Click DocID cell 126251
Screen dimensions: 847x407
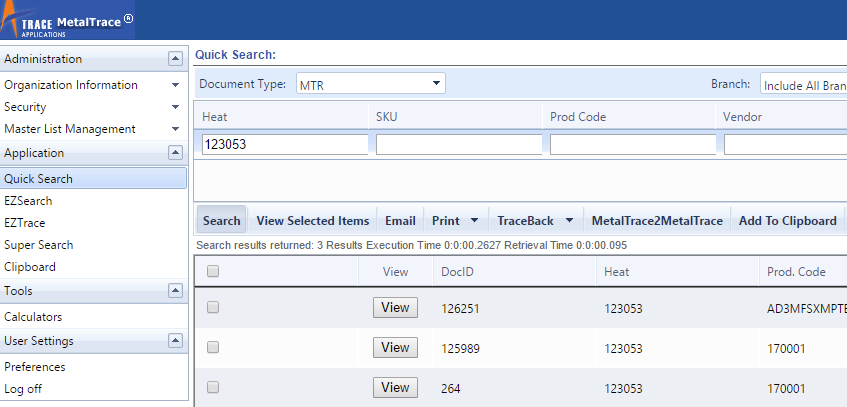pos(460,309)
